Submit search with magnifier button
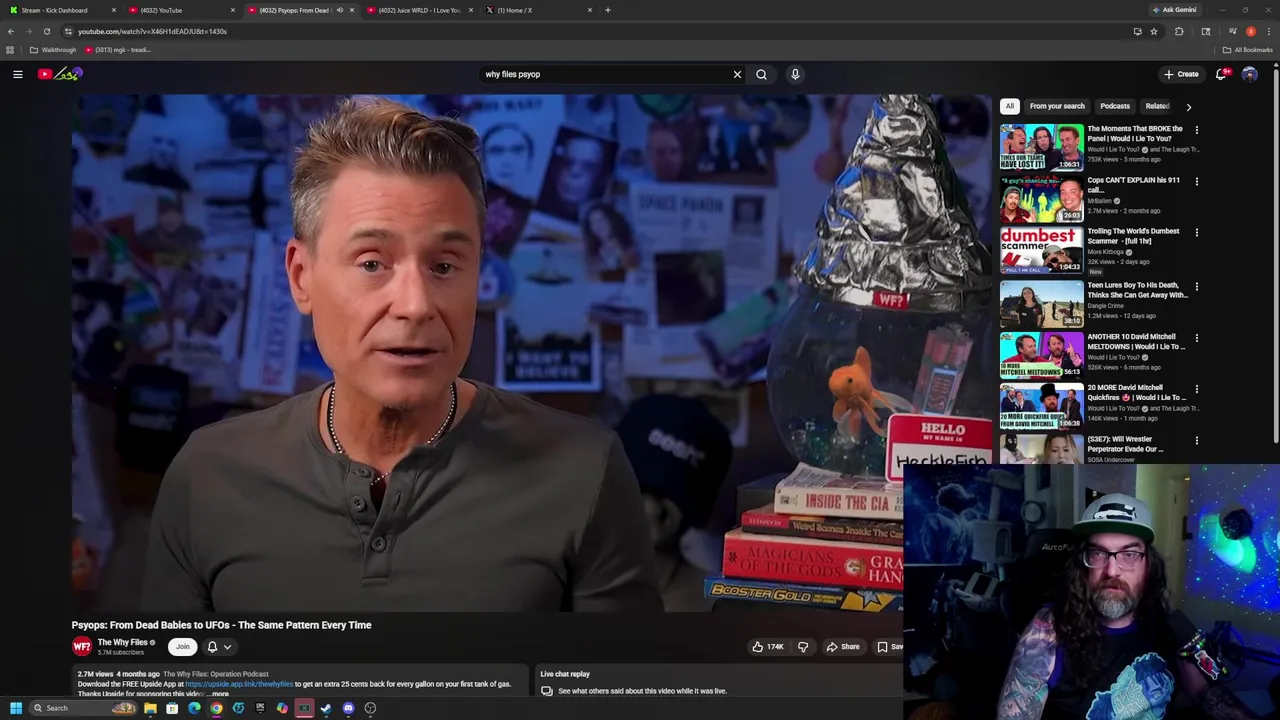Image resolution: width=1280 pixels, height=720 pixels. tap(761, 74)
